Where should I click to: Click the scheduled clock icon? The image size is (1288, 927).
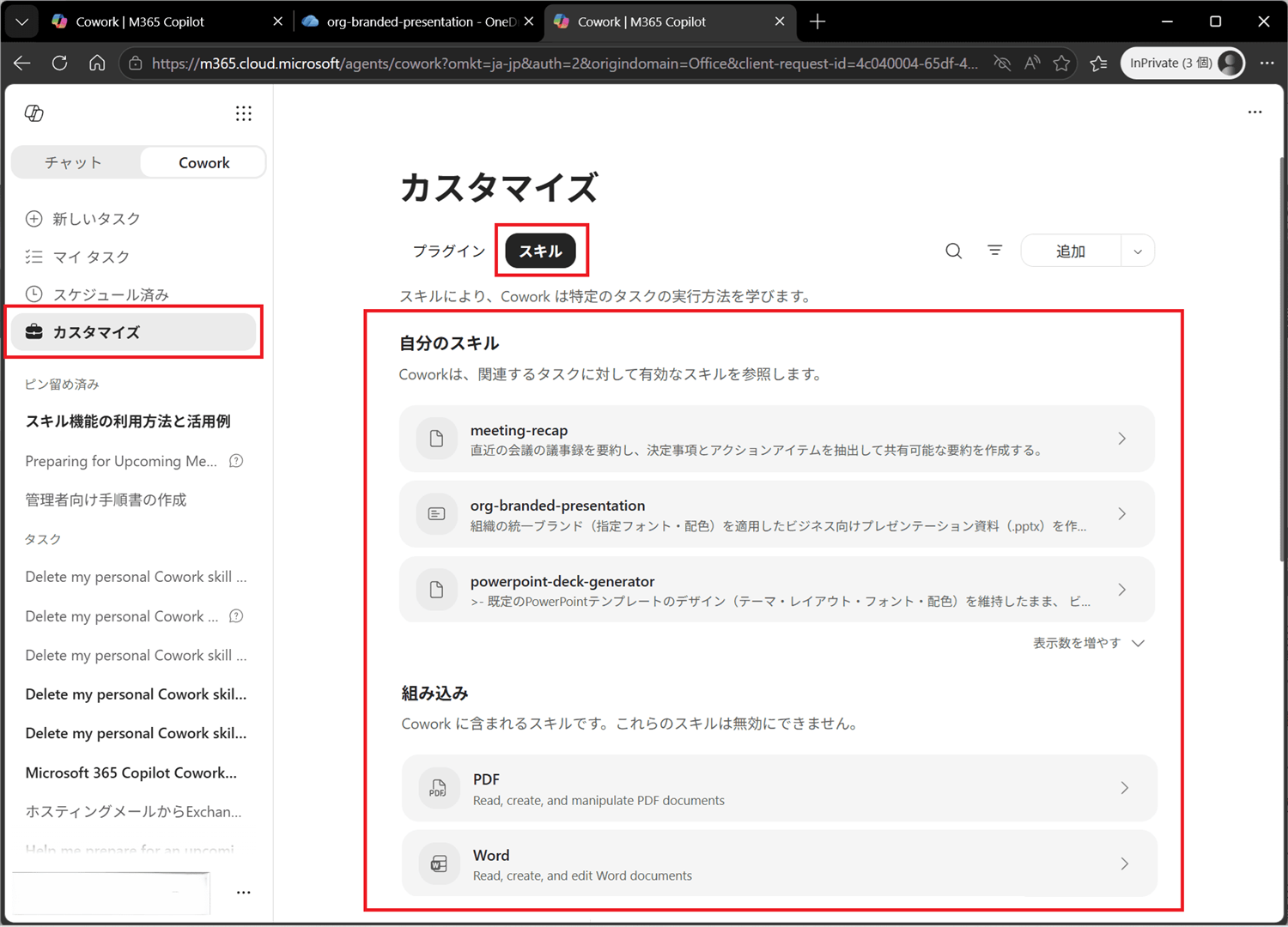[x=33, y=294]
